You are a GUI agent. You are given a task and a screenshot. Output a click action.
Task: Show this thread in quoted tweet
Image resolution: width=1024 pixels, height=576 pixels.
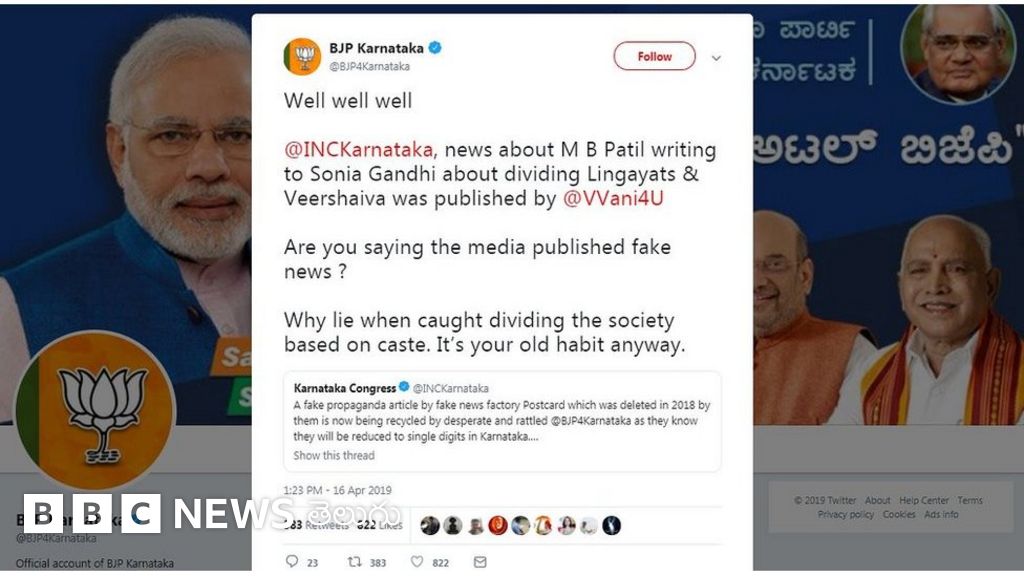pos(334,455)
